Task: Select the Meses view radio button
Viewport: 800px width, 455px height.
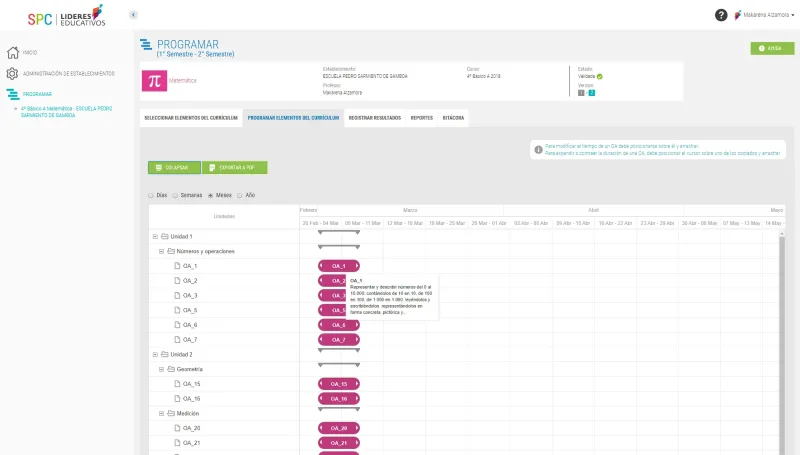Action: coord(210,195)
